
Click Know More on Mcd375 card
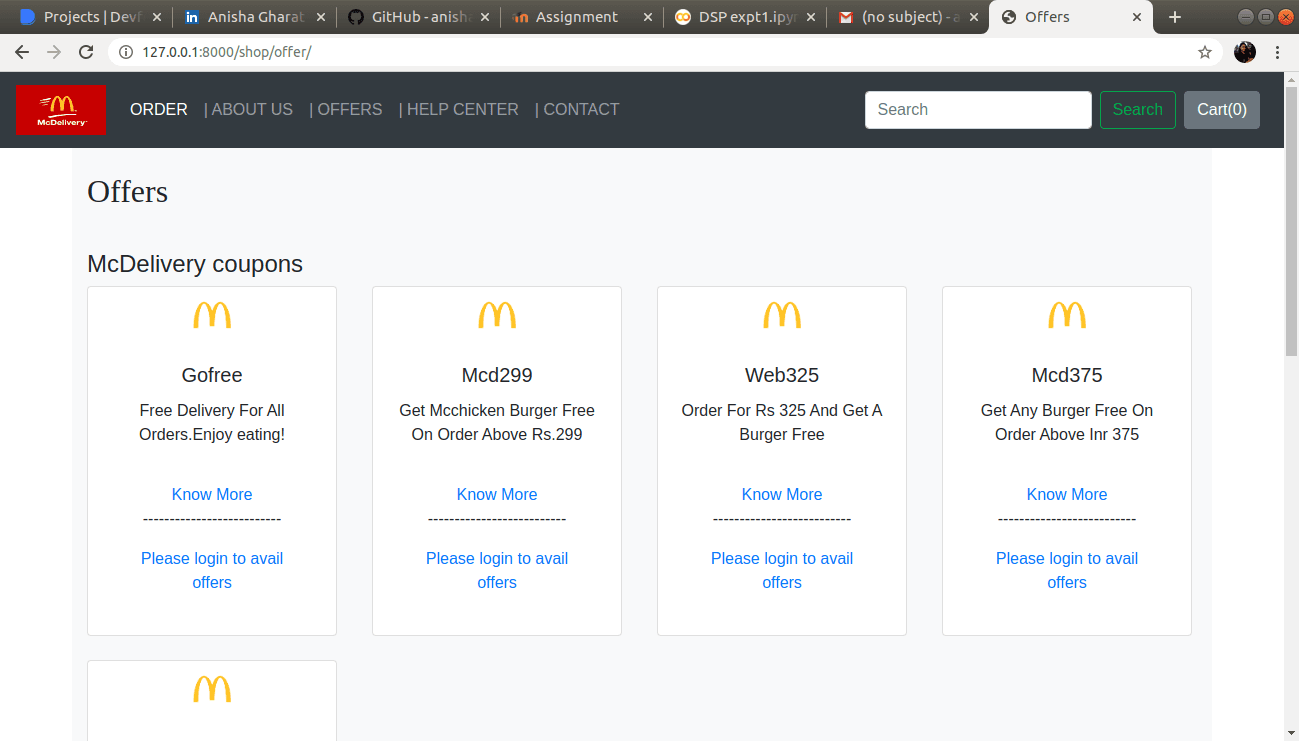coord(1067,494)
